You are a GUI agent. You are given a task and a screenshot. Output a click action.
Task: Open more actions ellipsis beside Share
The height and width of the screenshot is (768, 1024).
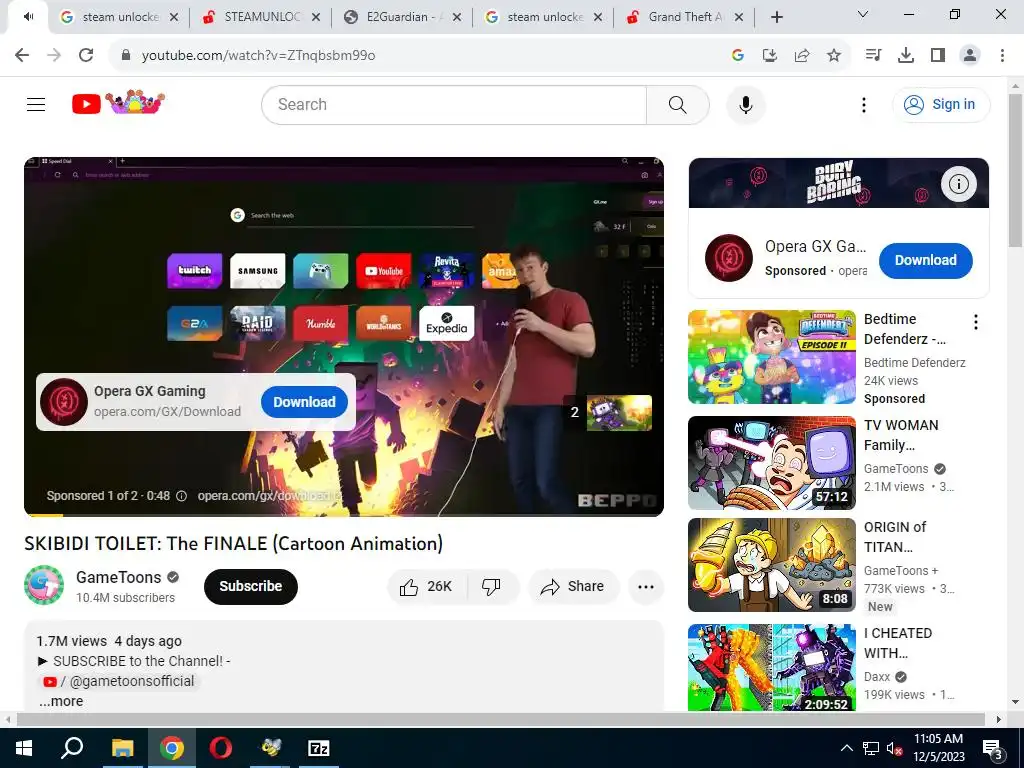tap(645, 586)
